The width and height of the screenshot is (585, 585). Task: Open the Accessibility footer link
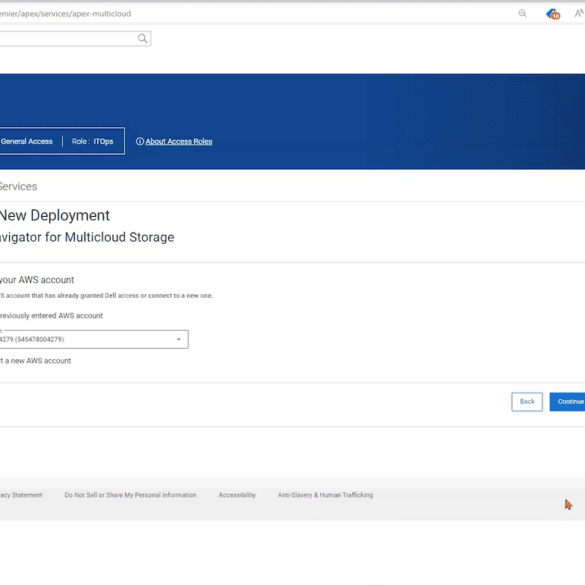[x=237, y=495]
